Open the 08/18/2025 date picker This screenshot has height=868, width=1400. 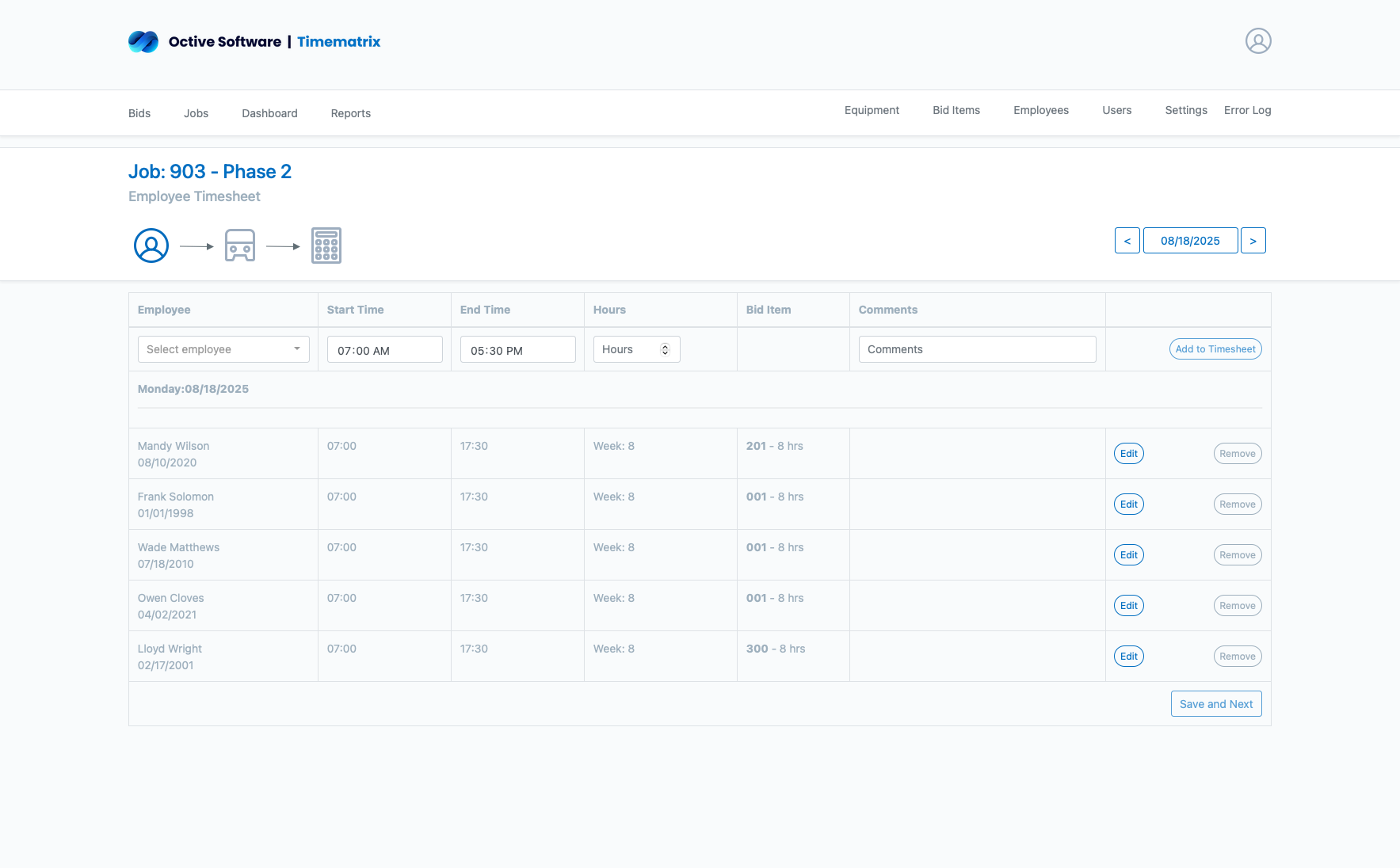(x=1189, y=241)
